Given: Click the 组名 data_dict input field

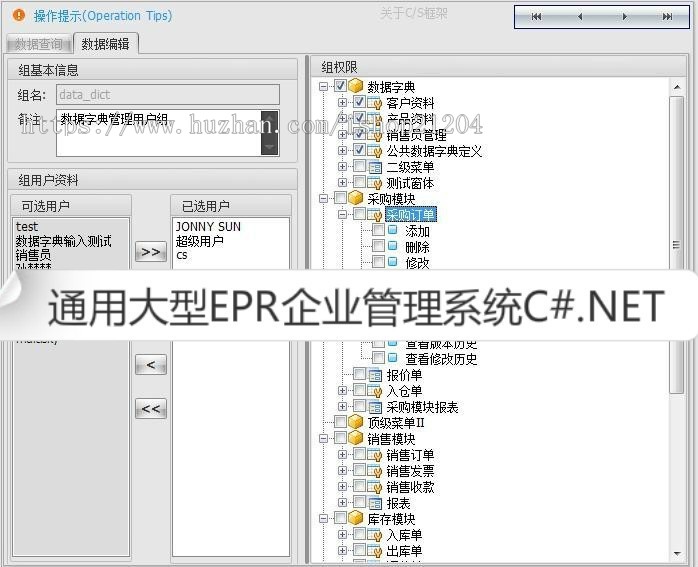Looking at the screenshot, I should 168,95.
